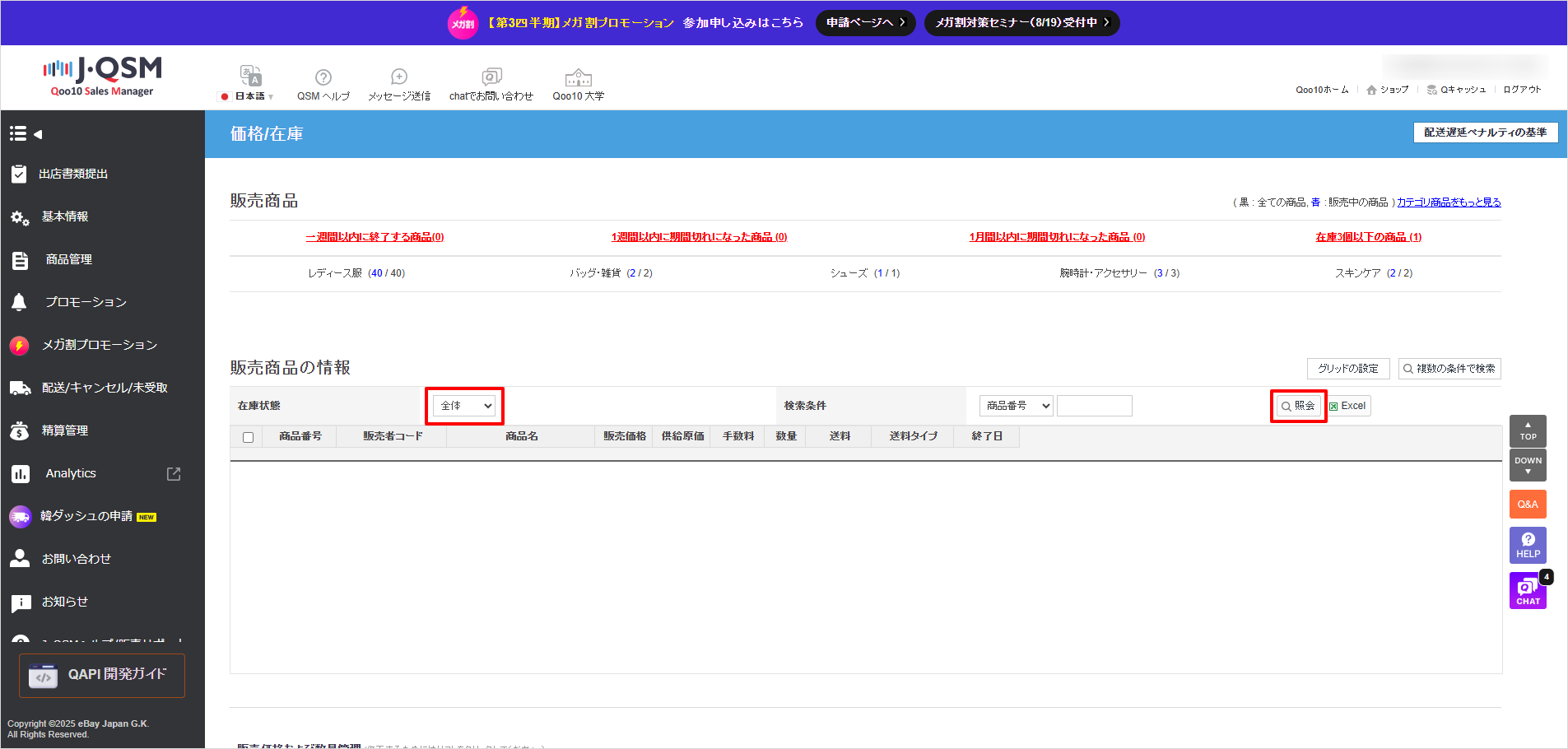The image size is (1568, 749).
Task: Click the HELP floating icon
Action: (x=1528, y=545)
